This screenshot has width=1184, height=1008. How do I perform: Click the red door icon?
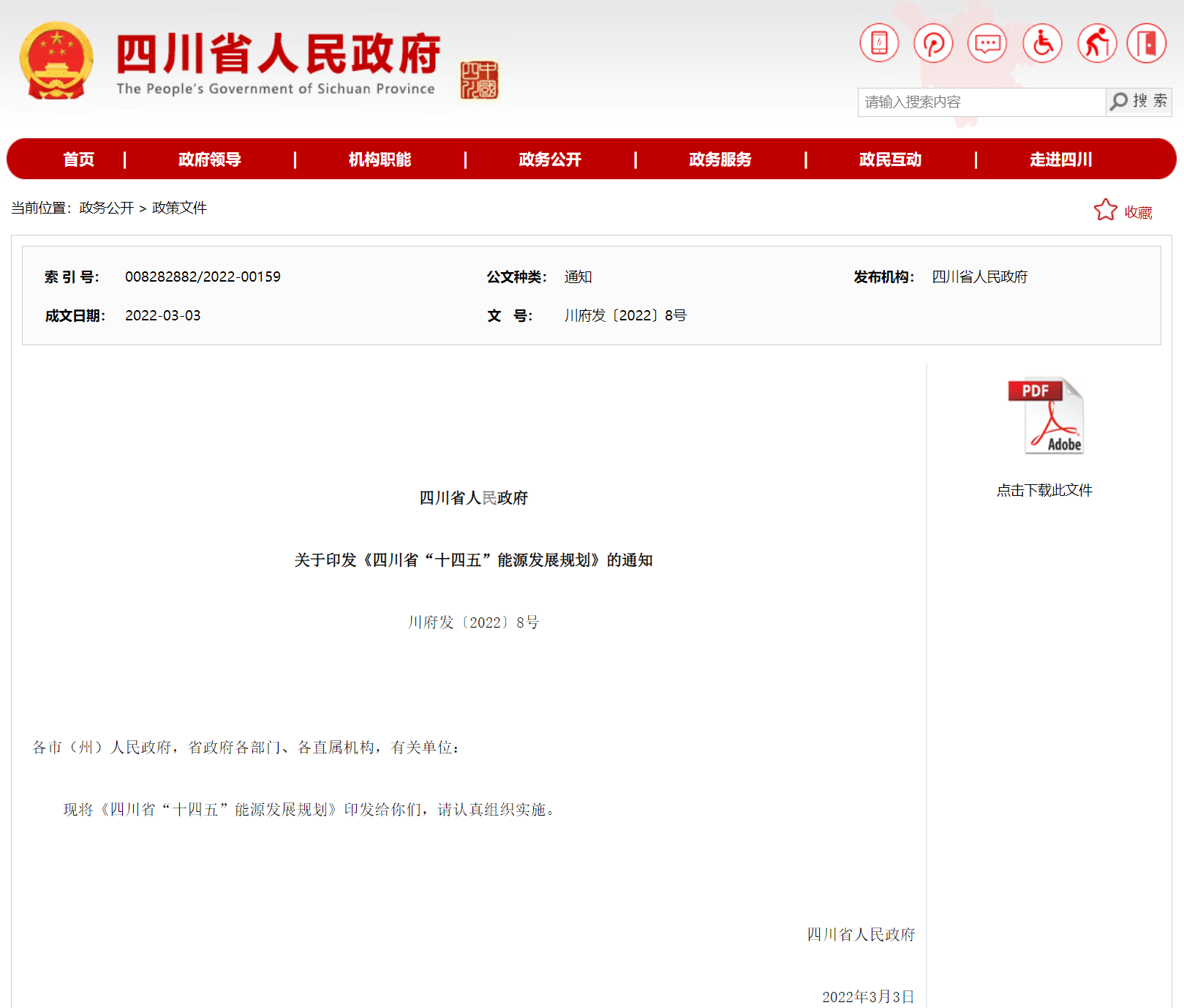click(1147, 43)
